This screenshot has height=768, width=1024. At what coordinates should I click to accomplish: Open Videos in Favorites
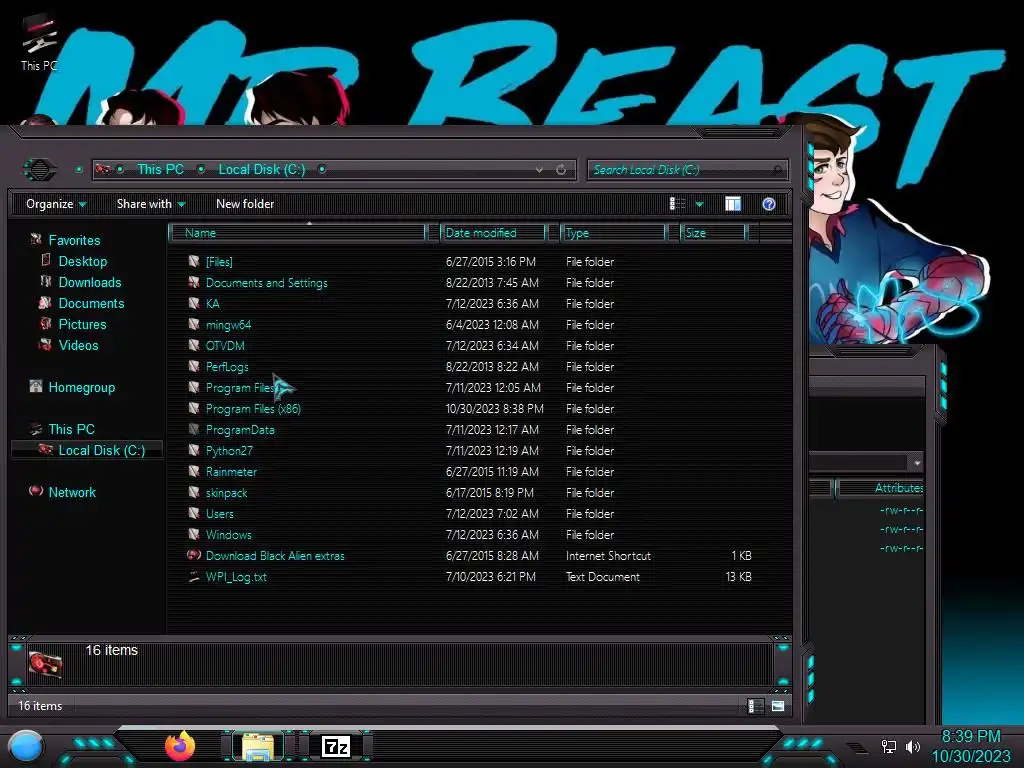tap(78, 345)
